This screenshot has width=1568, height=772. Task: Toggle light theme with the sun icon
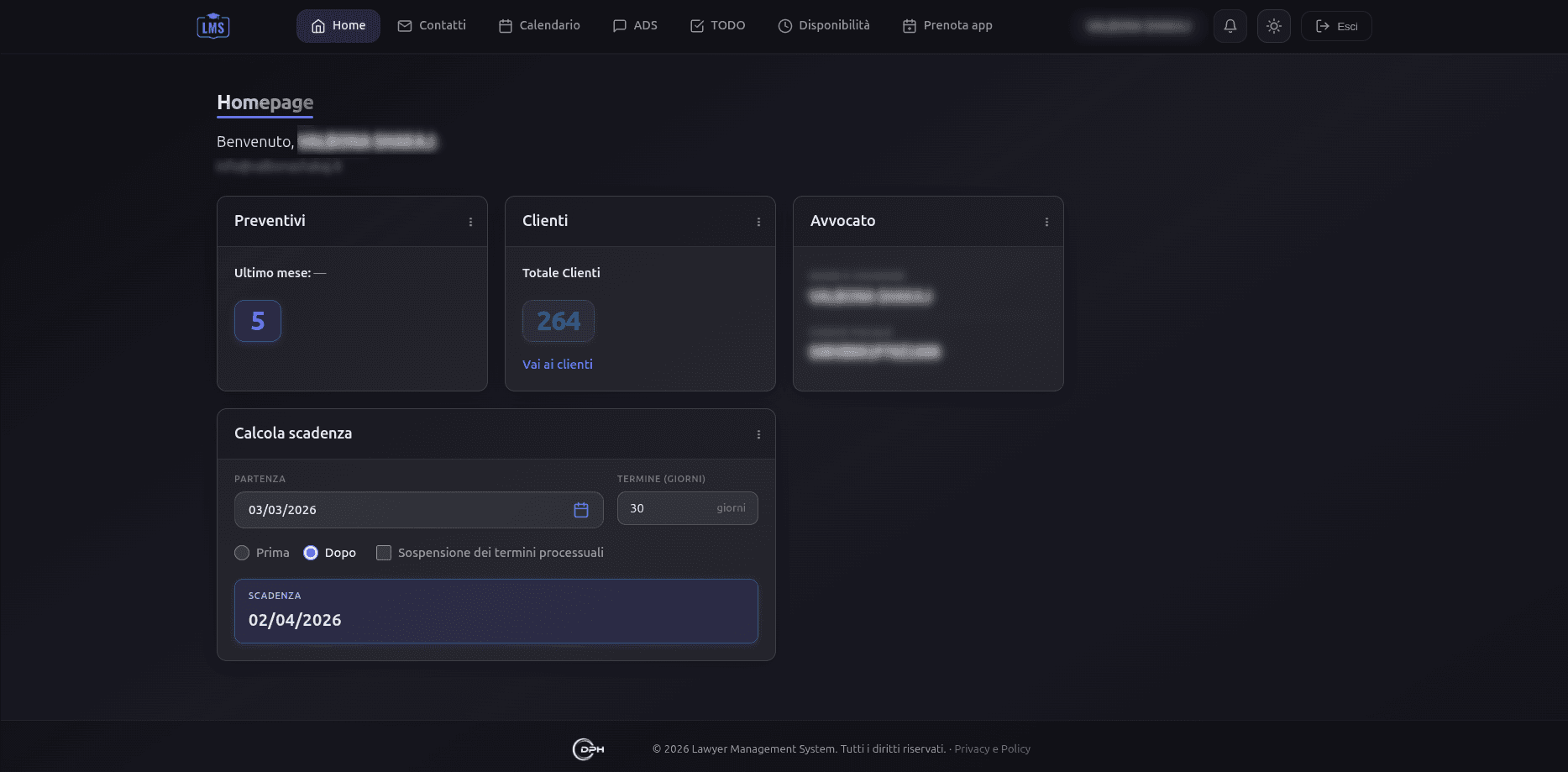[x=1273, y=26]
